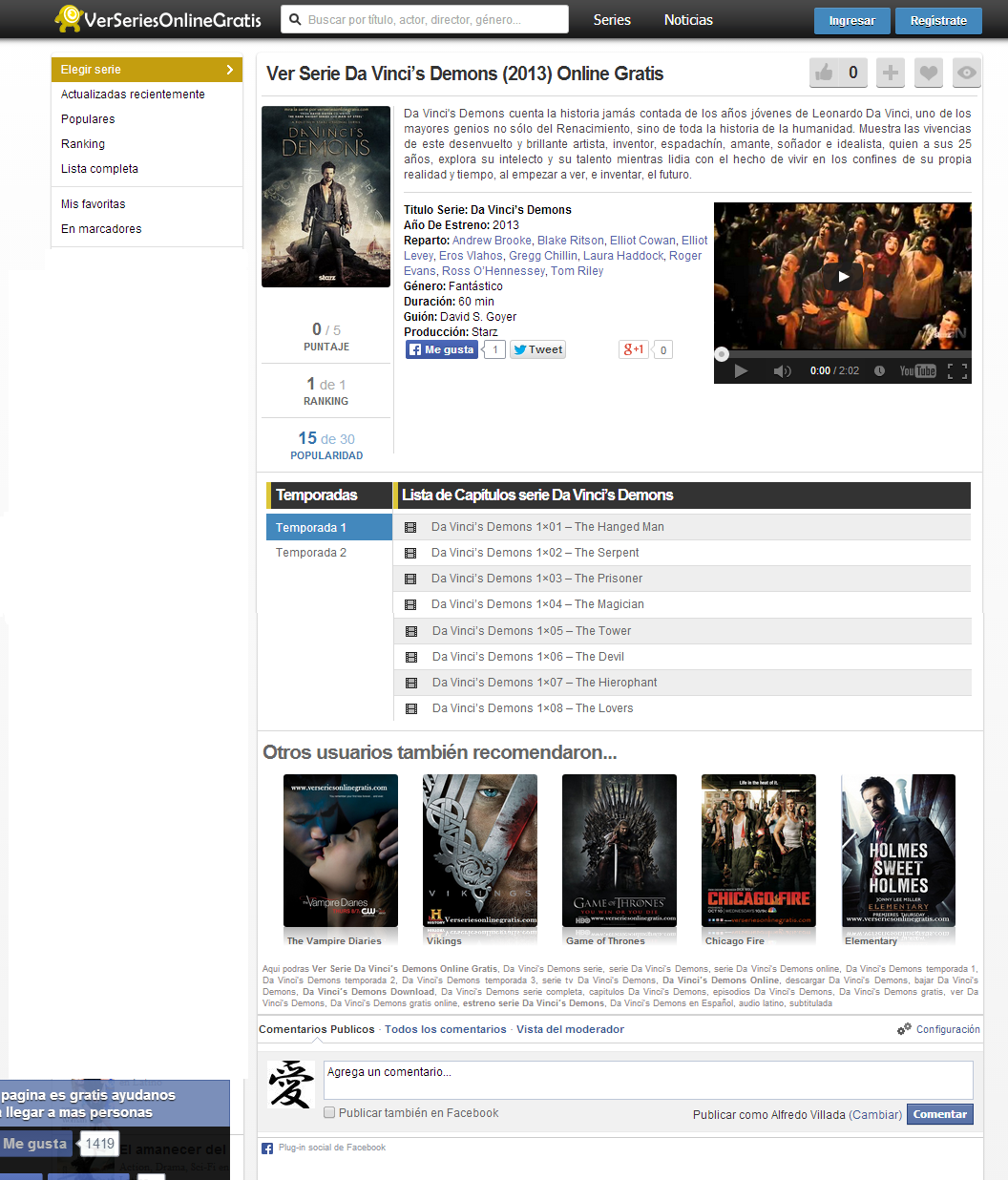Open Vista del moderador link
The height and width of the screenshot is (1180, 1008).
pos(570,1029)
